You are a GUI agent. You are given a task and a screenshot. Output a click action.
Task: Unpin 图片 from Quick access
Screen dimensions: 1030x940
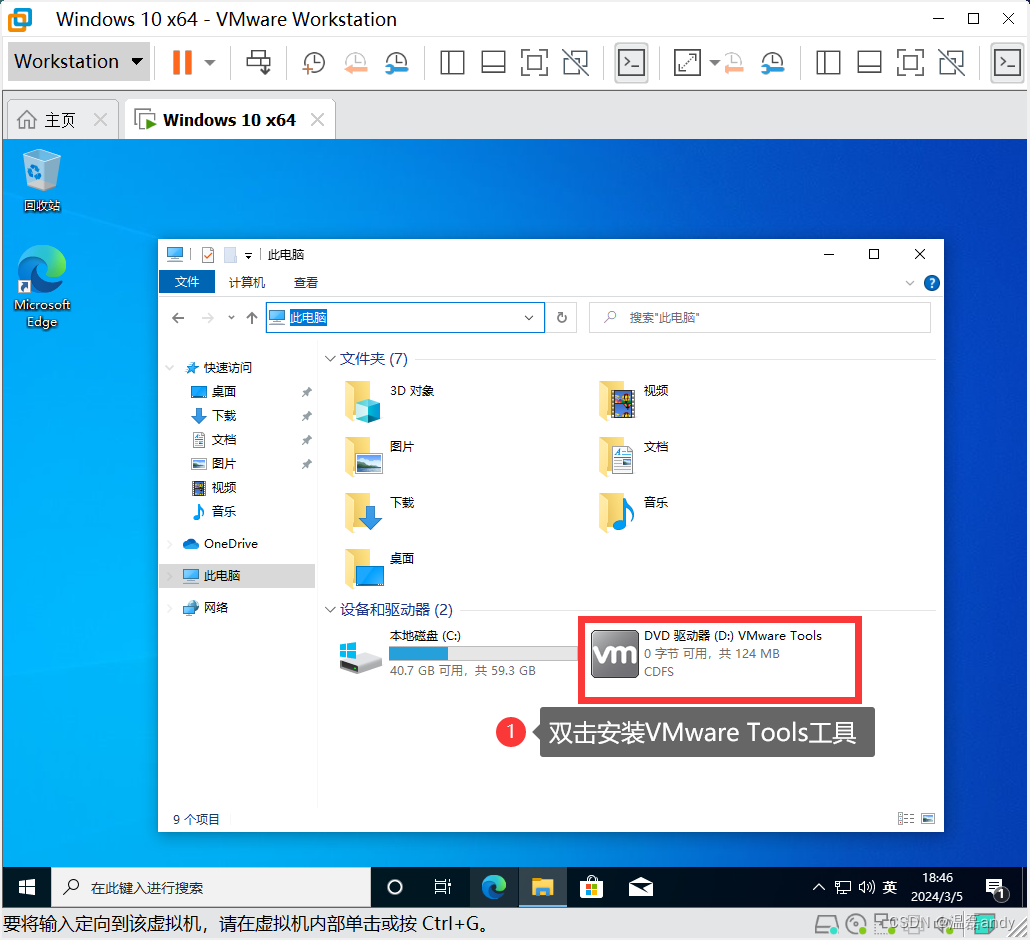(306, 464)
